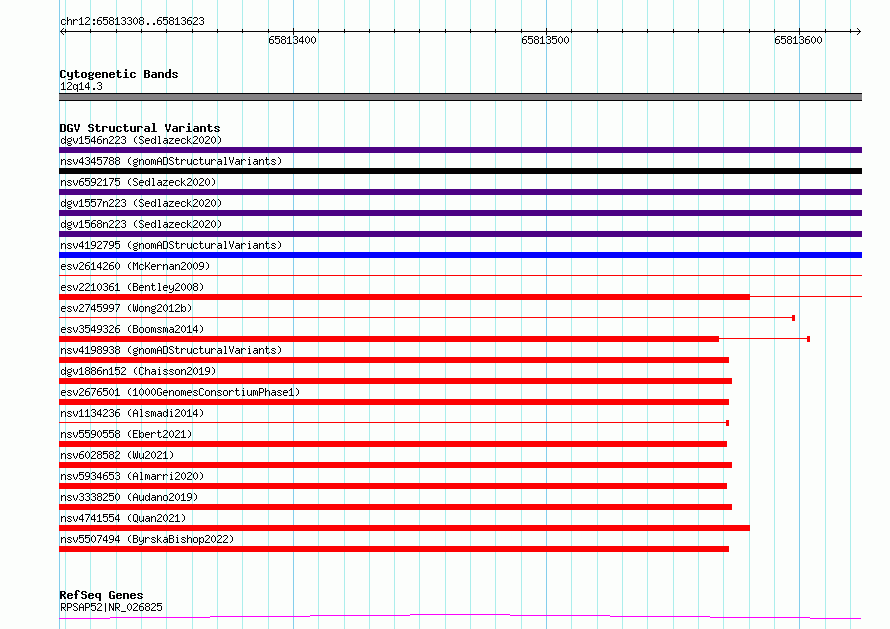Open variant nsv5507494 (ByrskaBishop2022)
This screenshot has width=890, height=629.
(x=147, y=539)
